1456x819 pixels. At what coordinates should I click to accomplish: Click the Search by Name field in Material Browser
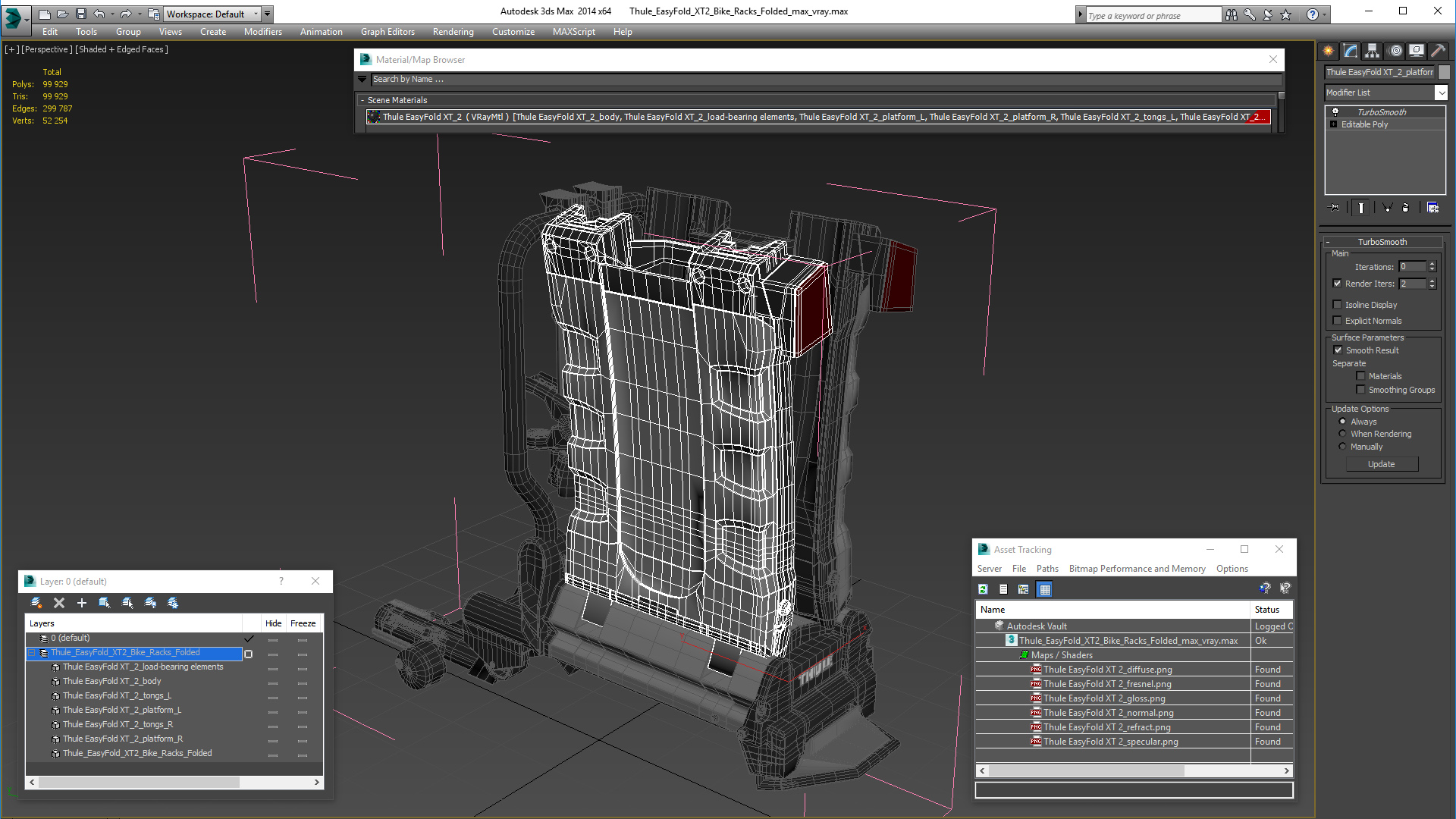[x=825, y=79]
